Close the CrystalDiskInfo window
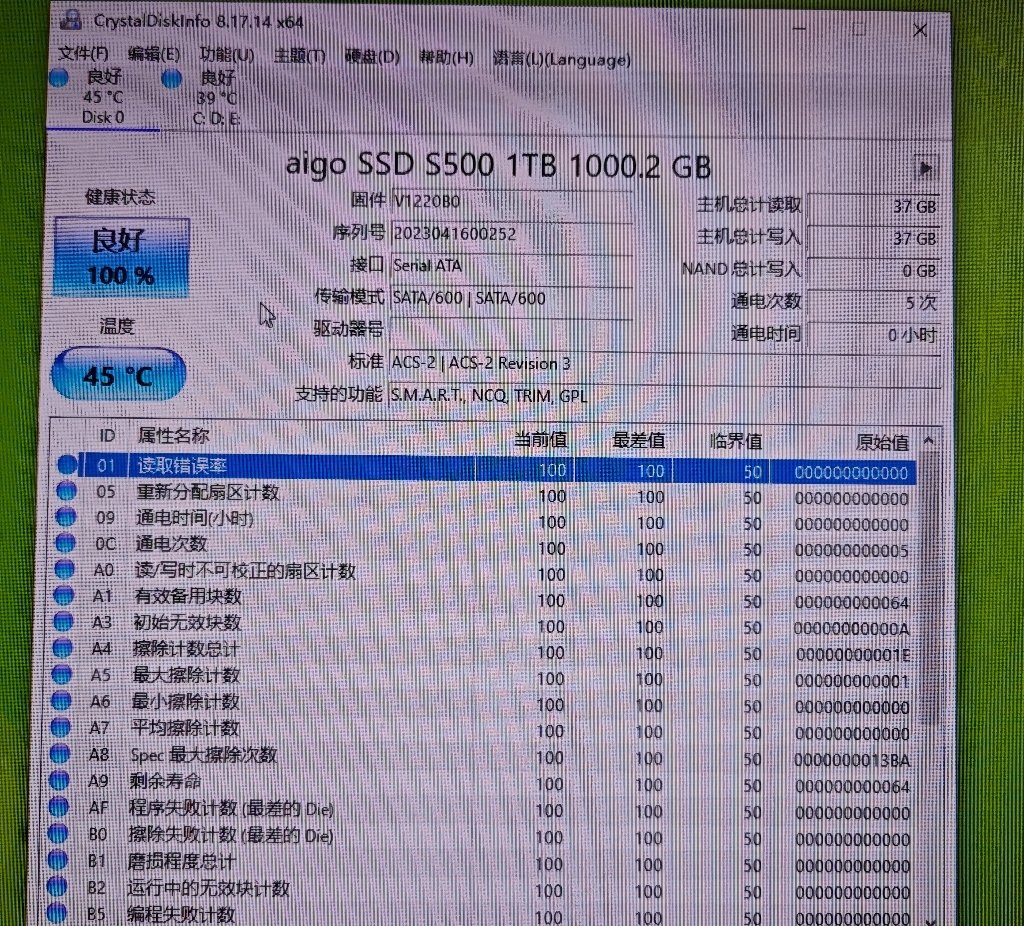 pos(920,31)
